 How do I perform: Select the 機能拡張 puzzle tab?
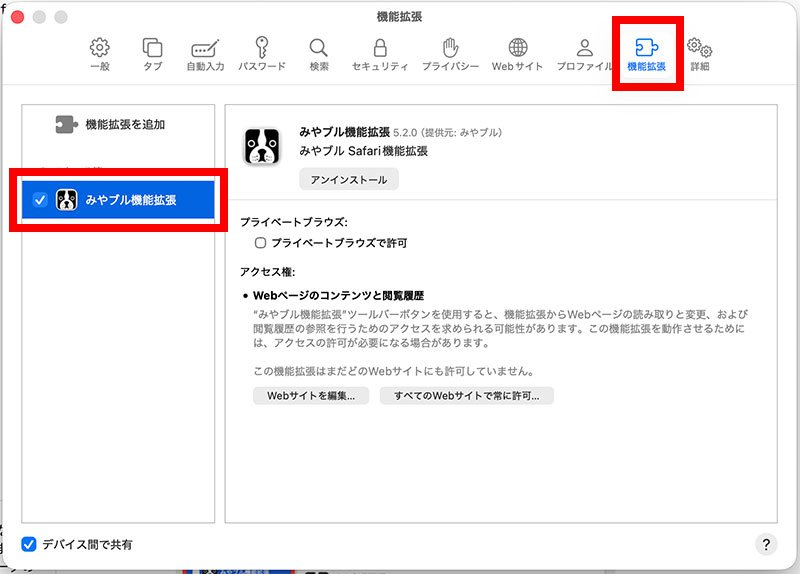pyautogui.click(x=646, y=54)
